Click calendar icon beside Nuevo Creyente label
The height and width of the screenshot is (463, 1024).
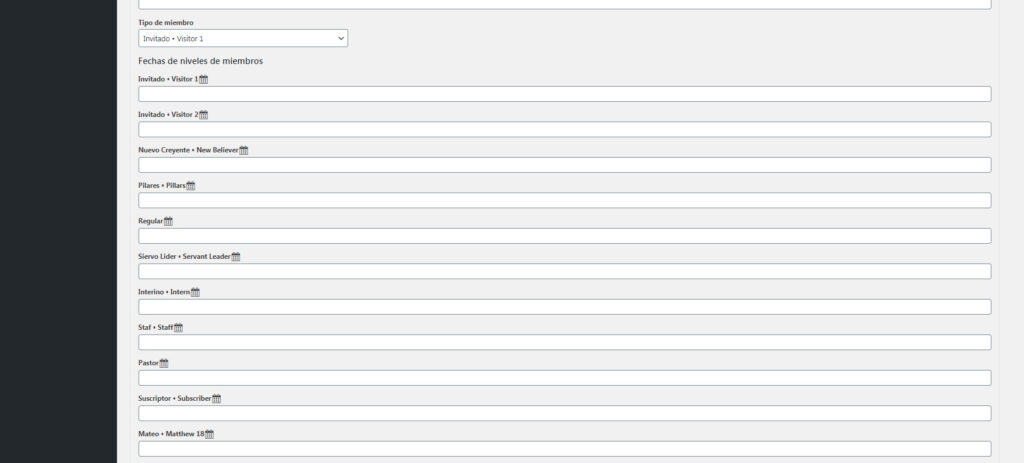pos(244,150)
